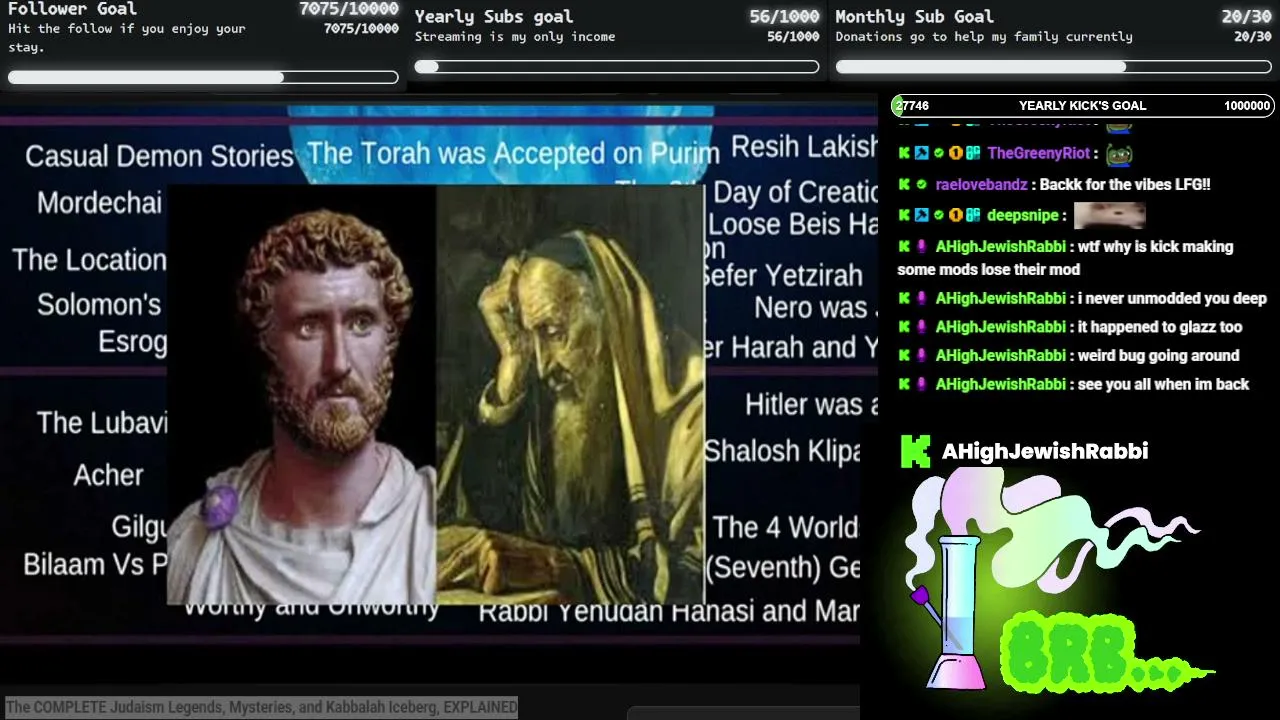Click the 'Nero was' iceberg entry
The image size is (1280, 720).
click(813, 308)
